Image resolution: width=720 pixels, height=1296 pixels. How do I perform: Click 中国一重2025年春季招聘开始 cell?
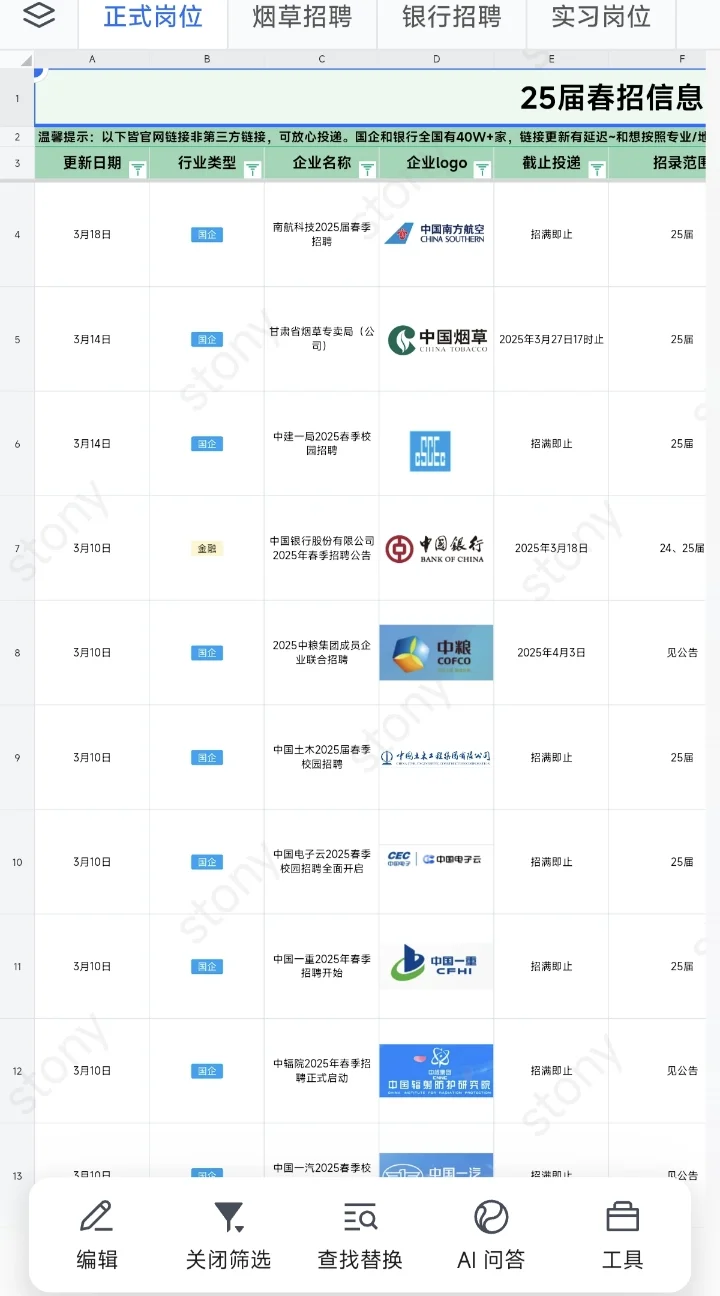click(x=322, y=965)
